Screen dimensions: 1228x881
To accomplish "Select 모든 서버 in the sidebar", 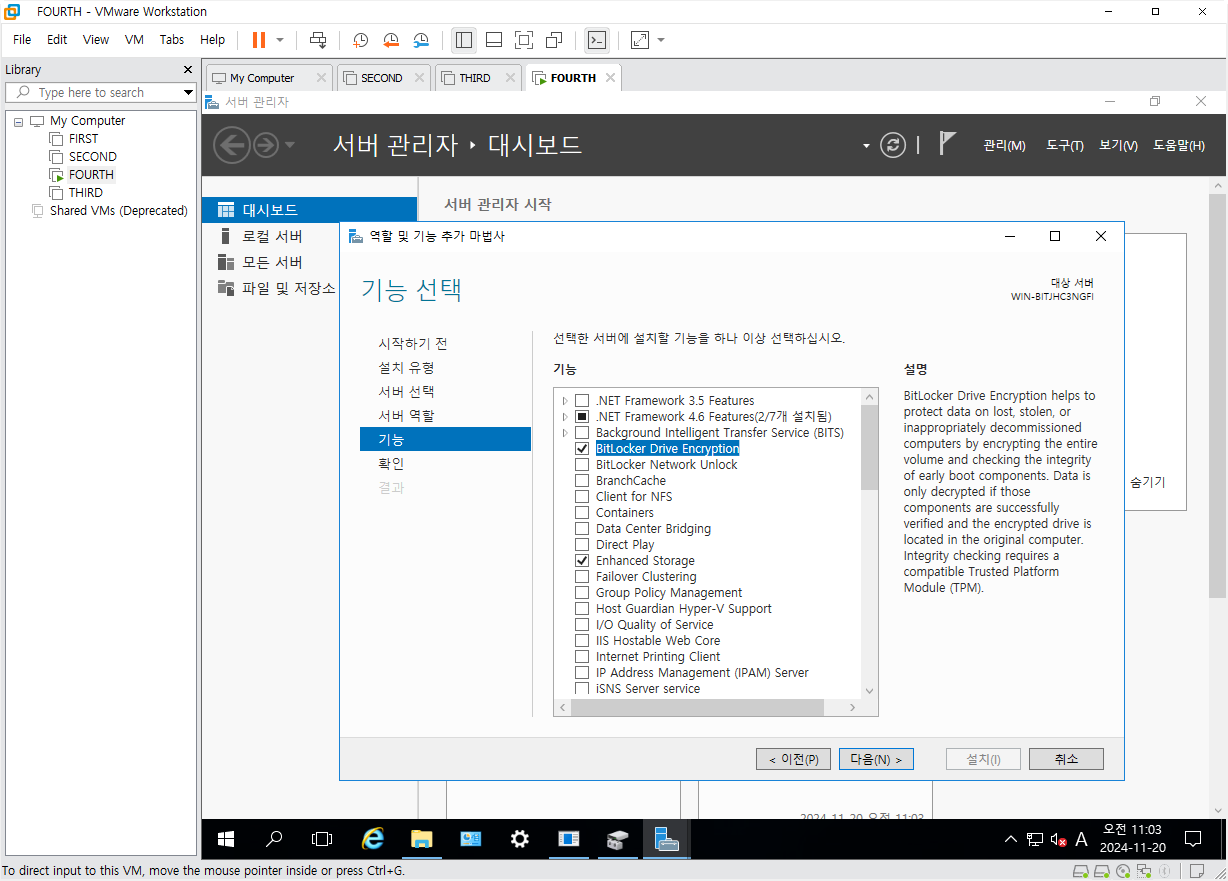I will [x=273, y=262].
